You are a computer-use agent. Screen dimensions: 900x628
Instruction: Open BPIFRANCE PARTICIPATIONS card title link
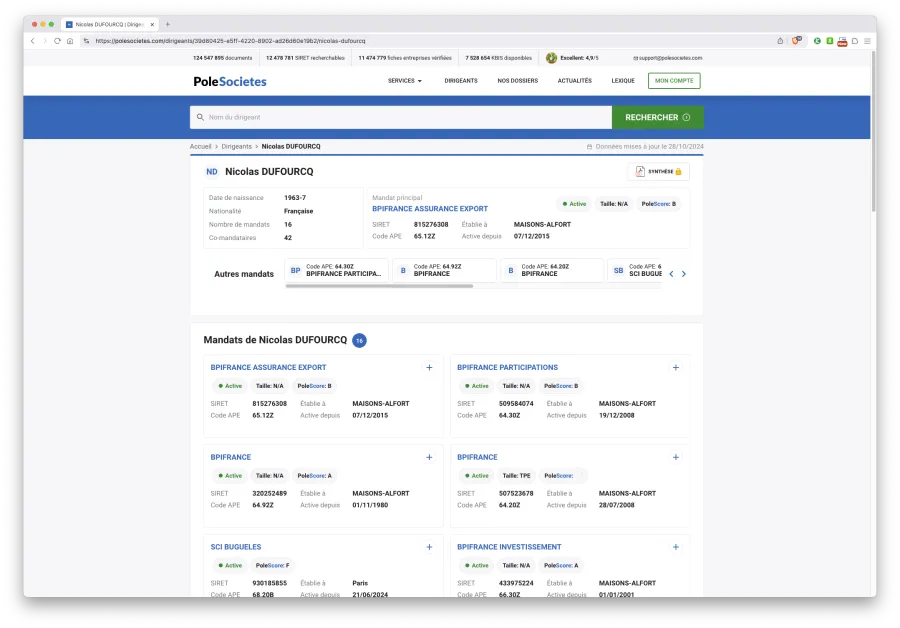(x=507, y=367)
